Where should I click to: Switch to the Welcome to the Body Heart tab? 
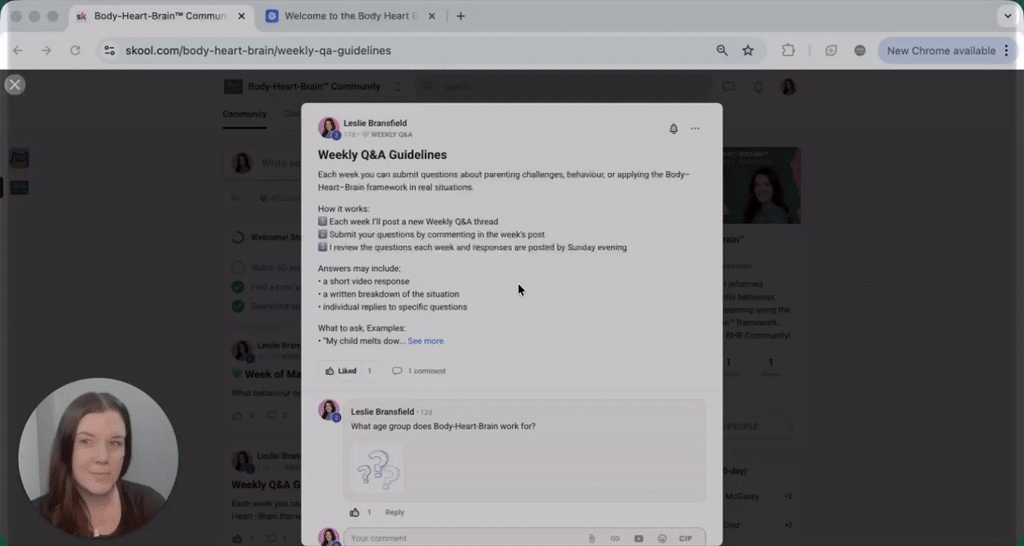tap(351, 16)
